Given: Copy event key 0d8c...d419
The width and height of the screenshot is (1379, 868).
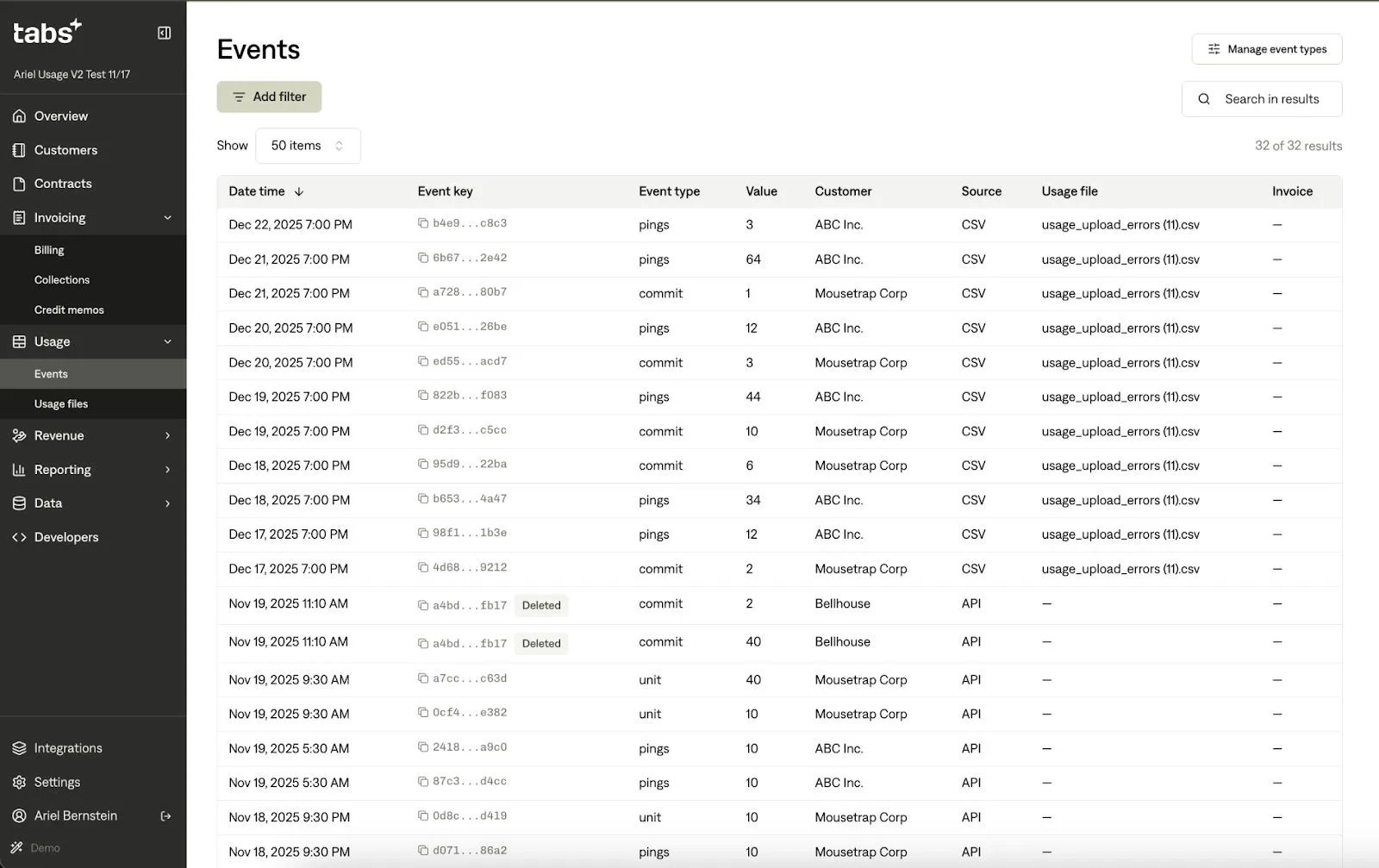Looking at the screenshot, I should [x=423, y=815].
